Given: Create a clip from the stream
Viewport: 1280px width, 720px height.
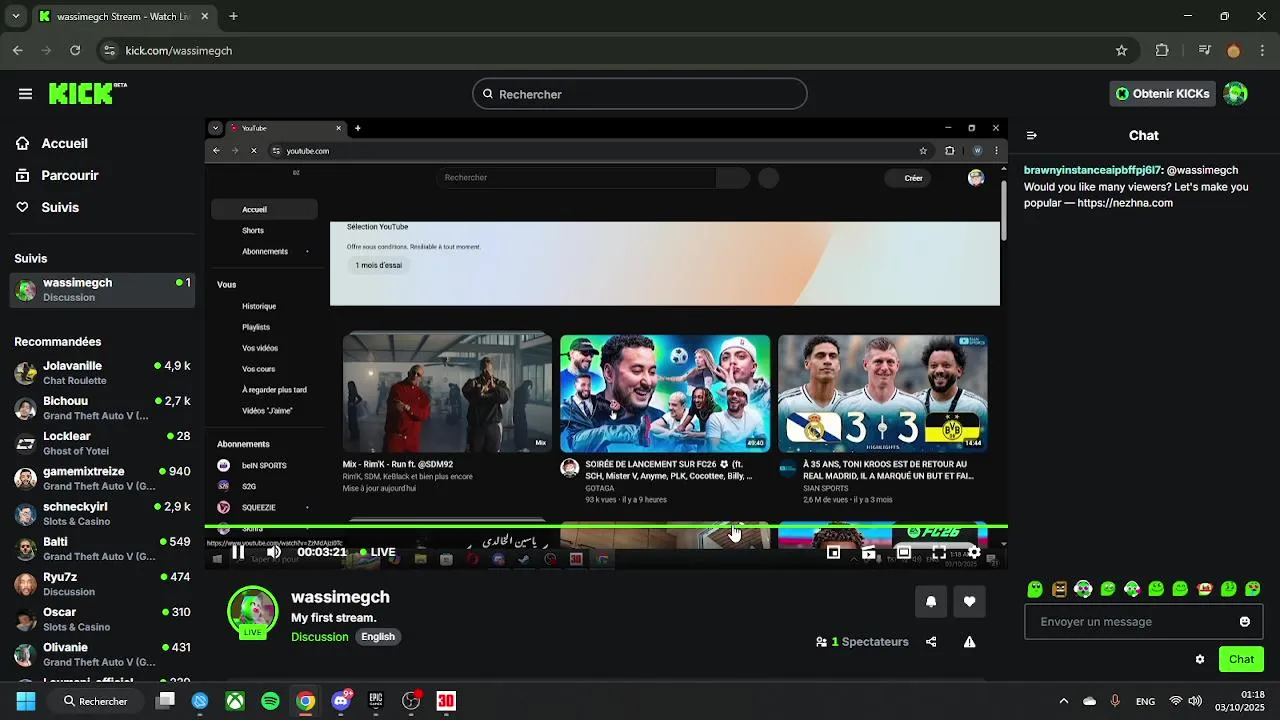Looking at the screenshot, I should 868,552.
